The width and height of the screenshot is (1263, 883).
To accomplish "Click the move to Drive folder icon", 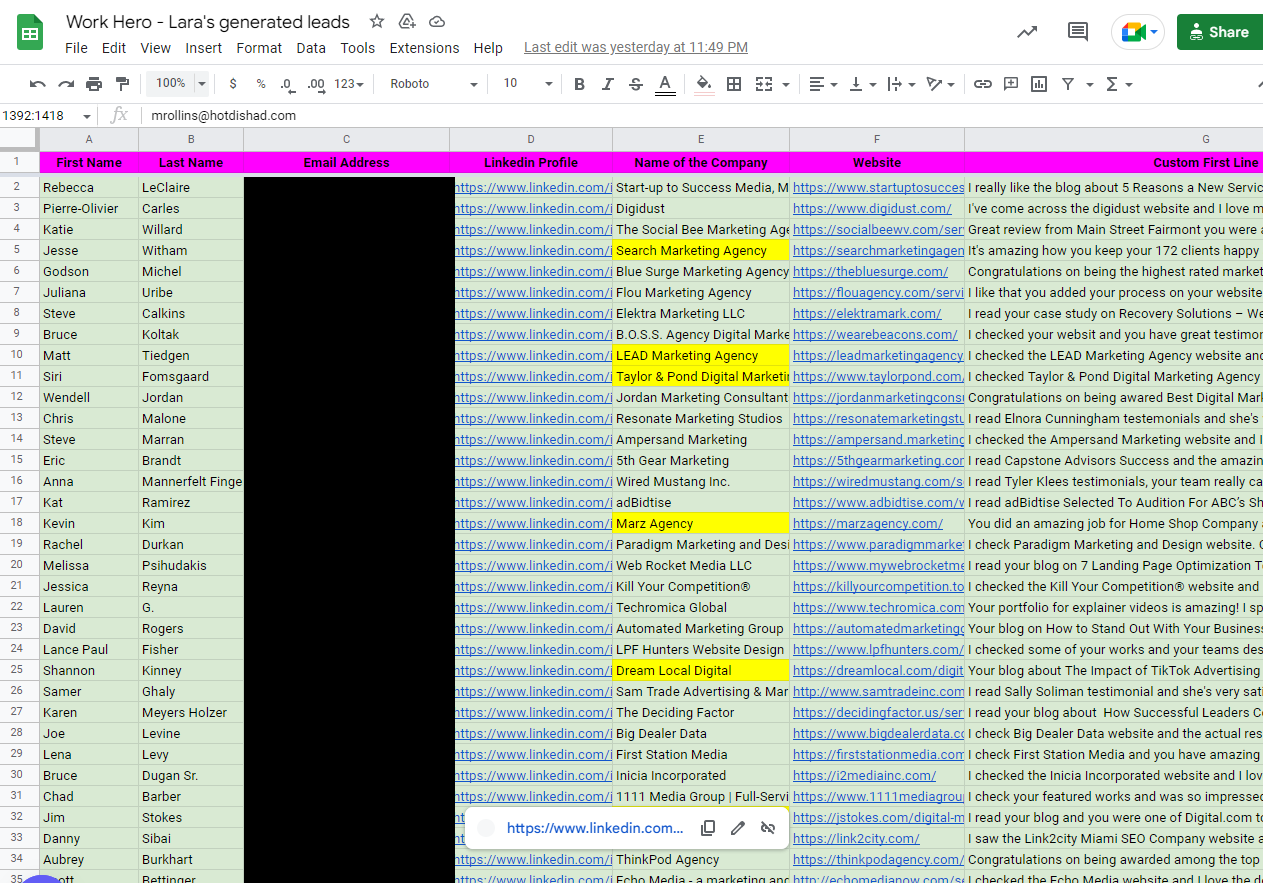I will pyautogui.click(x=407, y=21).
